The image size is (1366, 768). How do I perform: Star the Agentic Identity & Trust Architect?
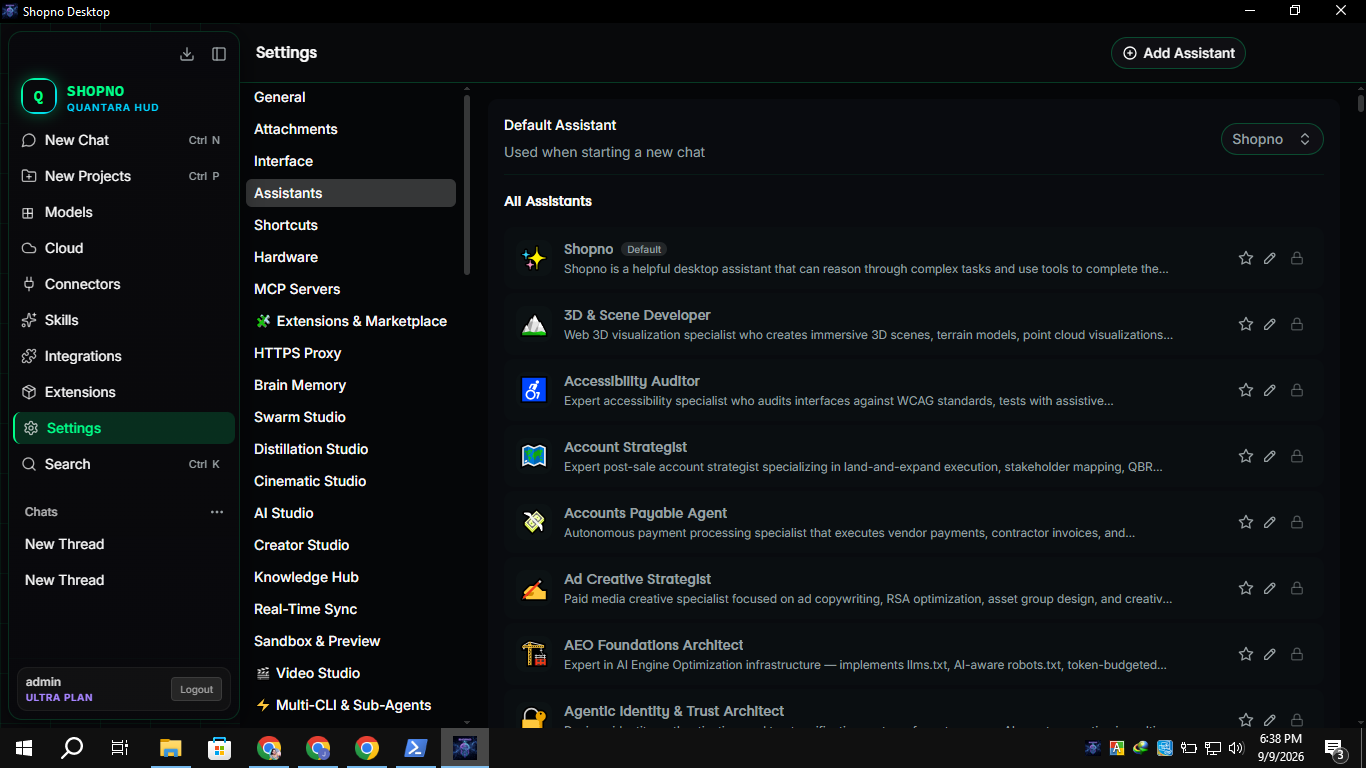1246,720
